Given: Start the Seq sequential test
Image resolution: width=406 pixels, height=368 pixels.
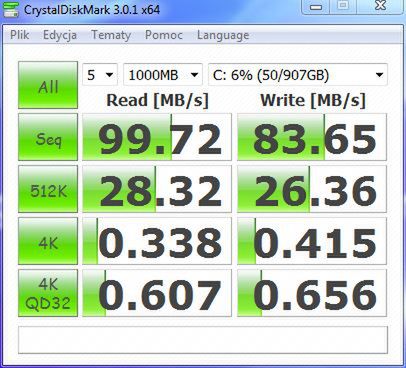Looking at the screenshot, I should [48, 137].
